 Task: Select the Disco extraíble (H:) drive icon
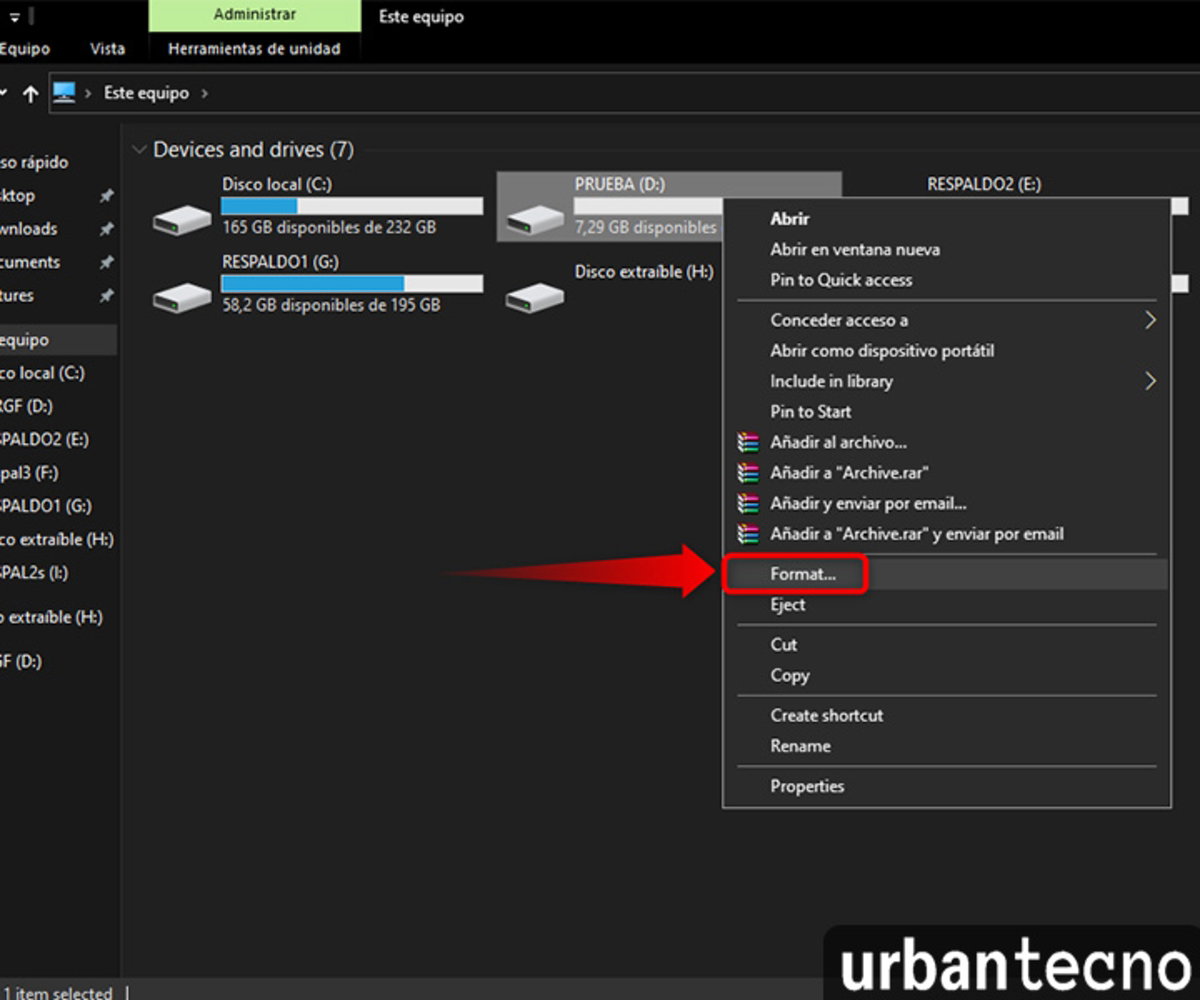click(x=534, y=296)
